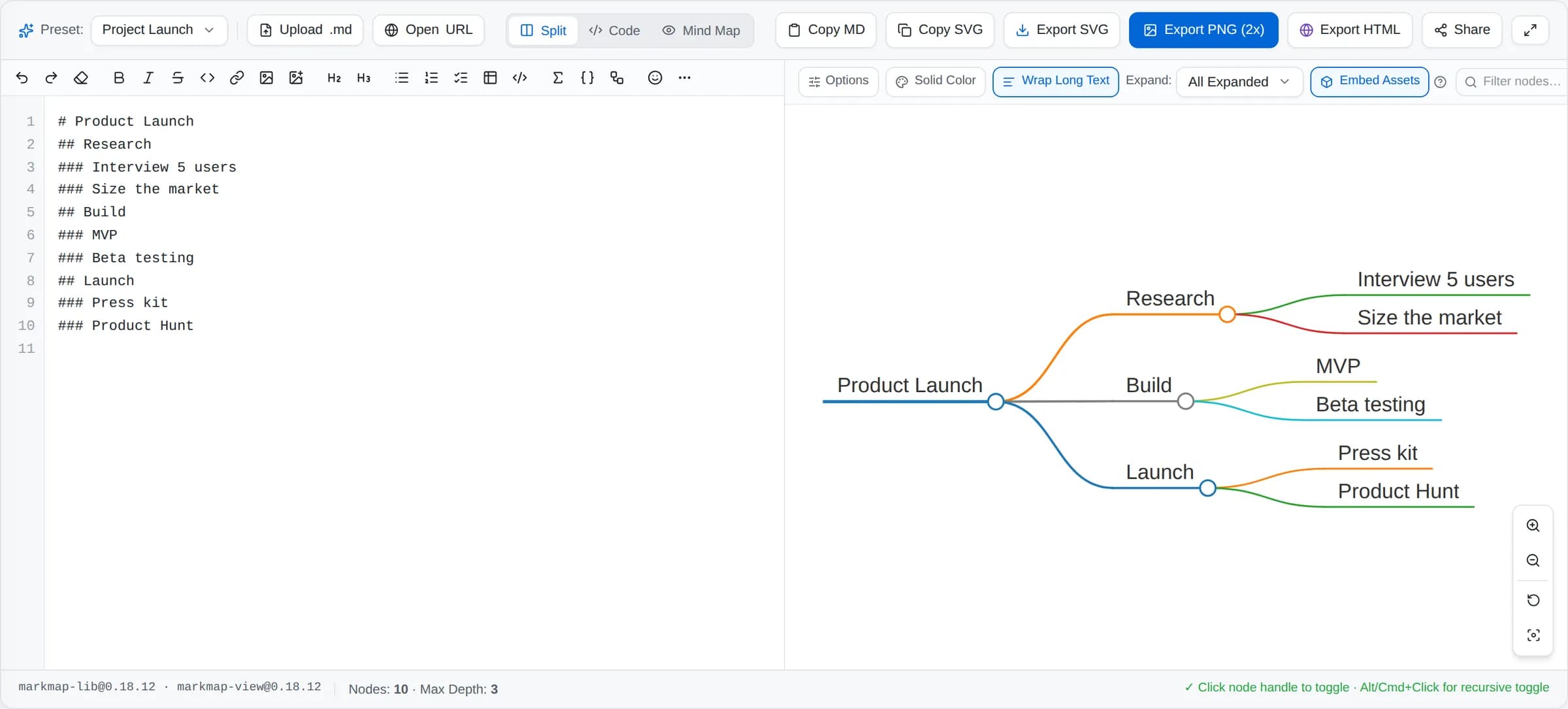Reset the mind map view
Viewport: 1568px width, 709px height.
[x=1533, y=600]
